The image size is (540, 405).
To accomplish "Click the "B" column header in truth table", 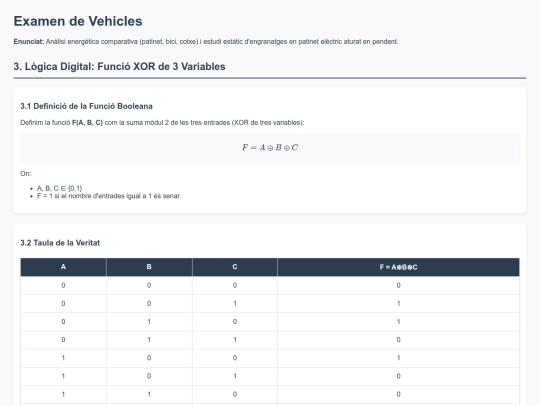I will (x=149, y=267).
